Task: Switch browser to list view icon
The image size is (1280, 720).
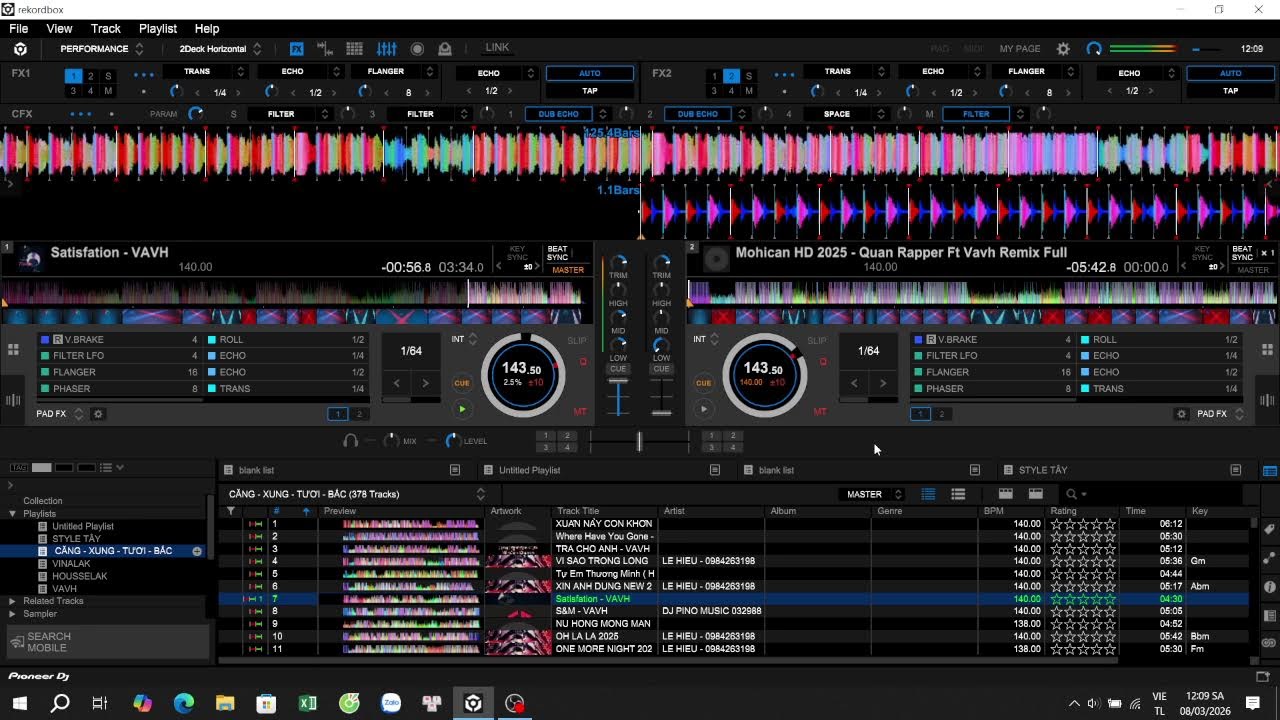Action: (x=928, y=494)
